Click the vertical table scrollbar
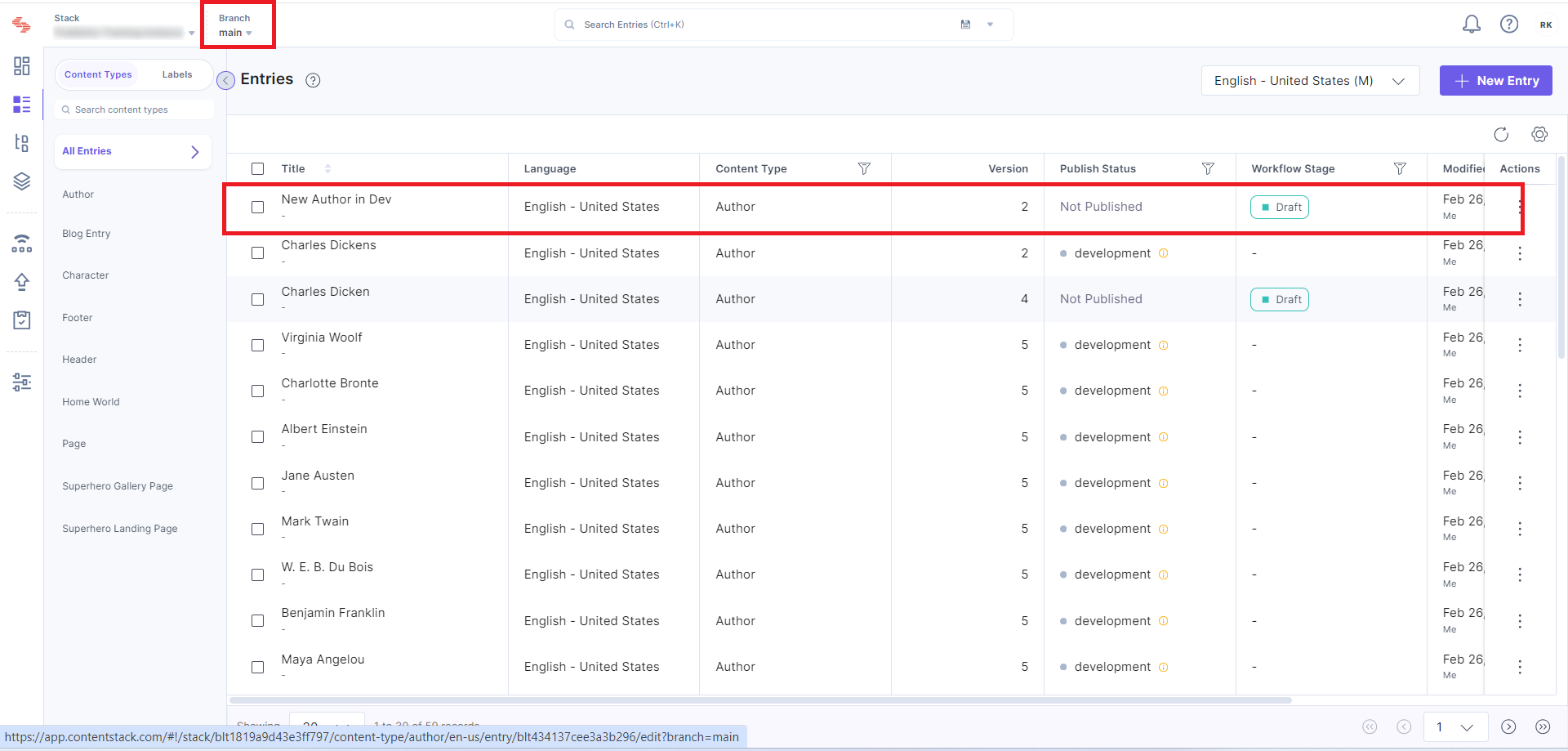The width and height of the screenshot is (1568, 751). (x=1562, y=257)
